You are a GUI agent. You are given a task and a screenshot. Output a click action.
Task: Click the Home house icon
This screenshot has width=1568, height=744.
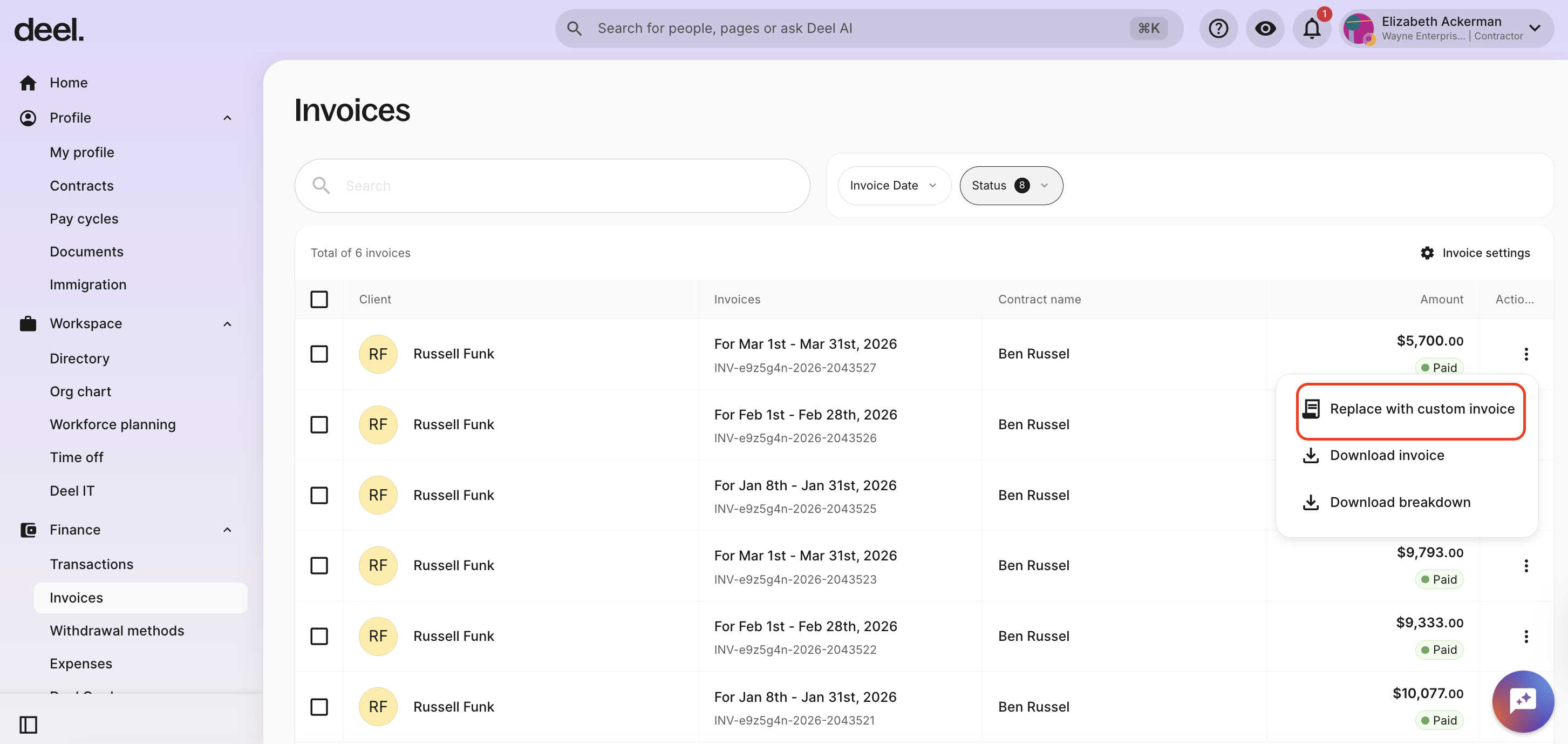pyautogui.click(x=28, y=83)
